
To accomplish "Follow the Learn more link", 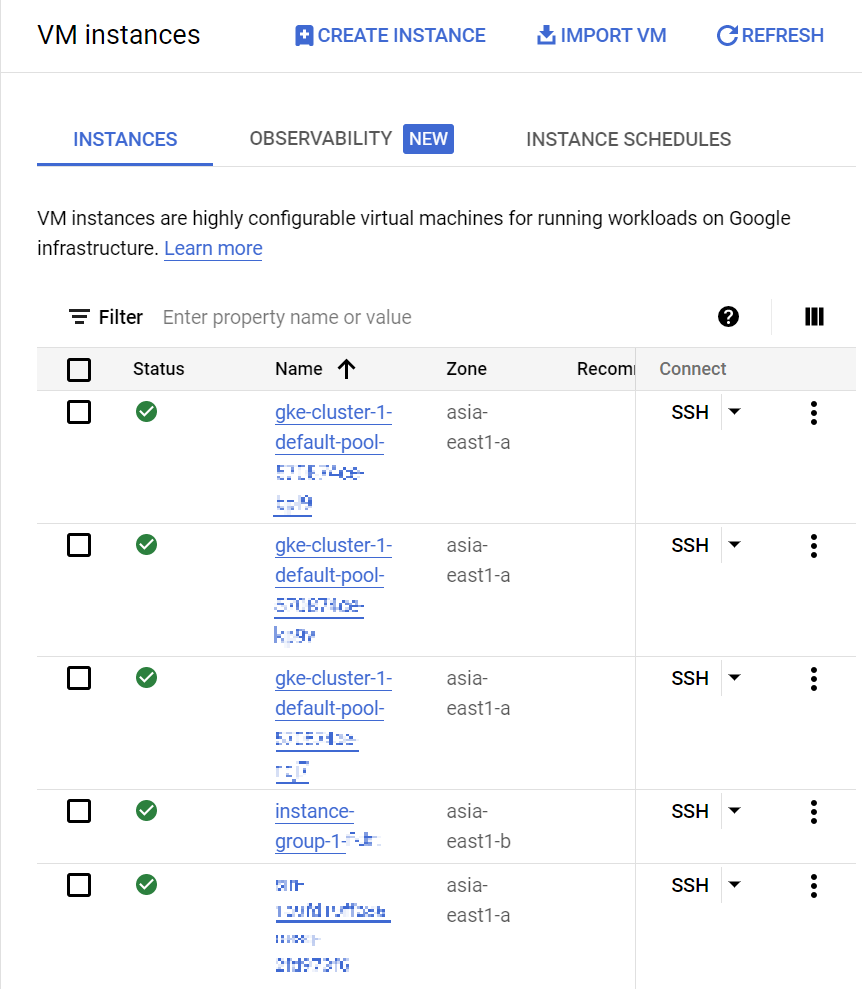I will pyautogui.click(x=213, y=249).
